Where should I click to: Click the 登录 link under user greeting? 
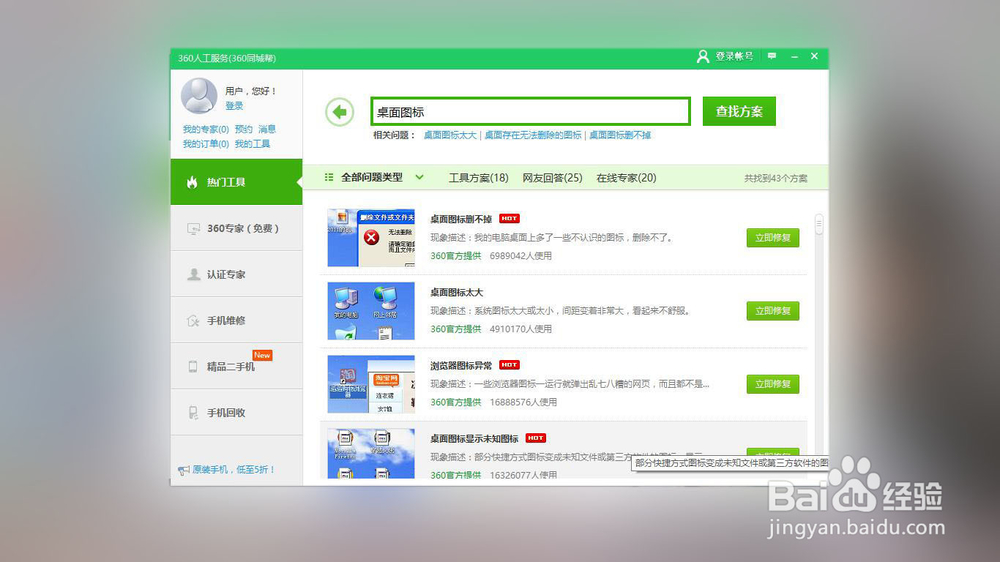(x=234, y=106)
